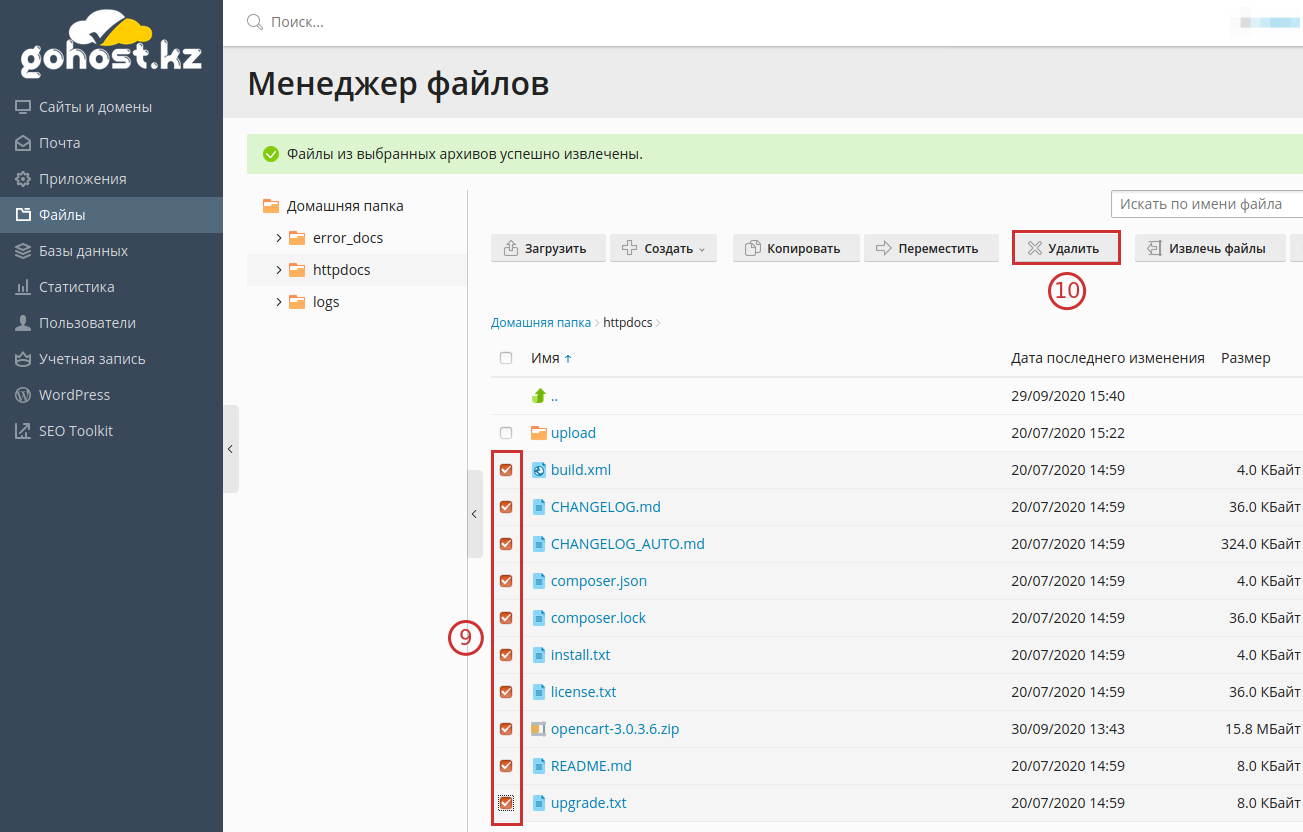Uncheck the composer.json checkbox
1303x832 pixels.
click(x=506, y=581)
